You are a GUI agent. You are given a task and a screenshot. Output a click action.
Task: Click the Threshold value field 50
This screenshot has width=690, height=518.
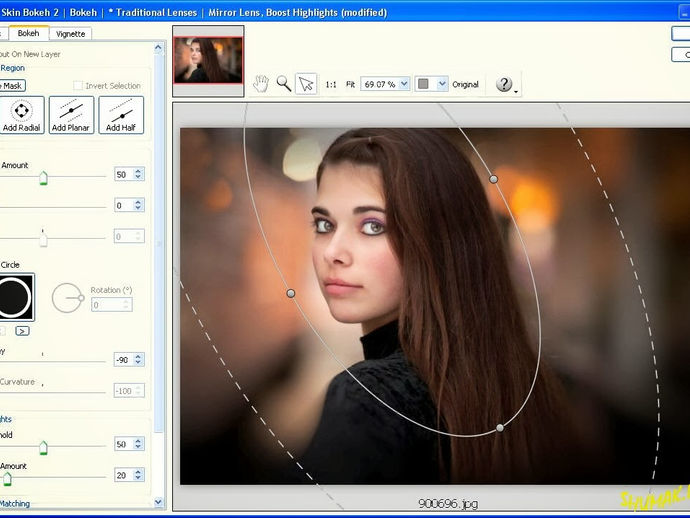(x=124, y=444)
